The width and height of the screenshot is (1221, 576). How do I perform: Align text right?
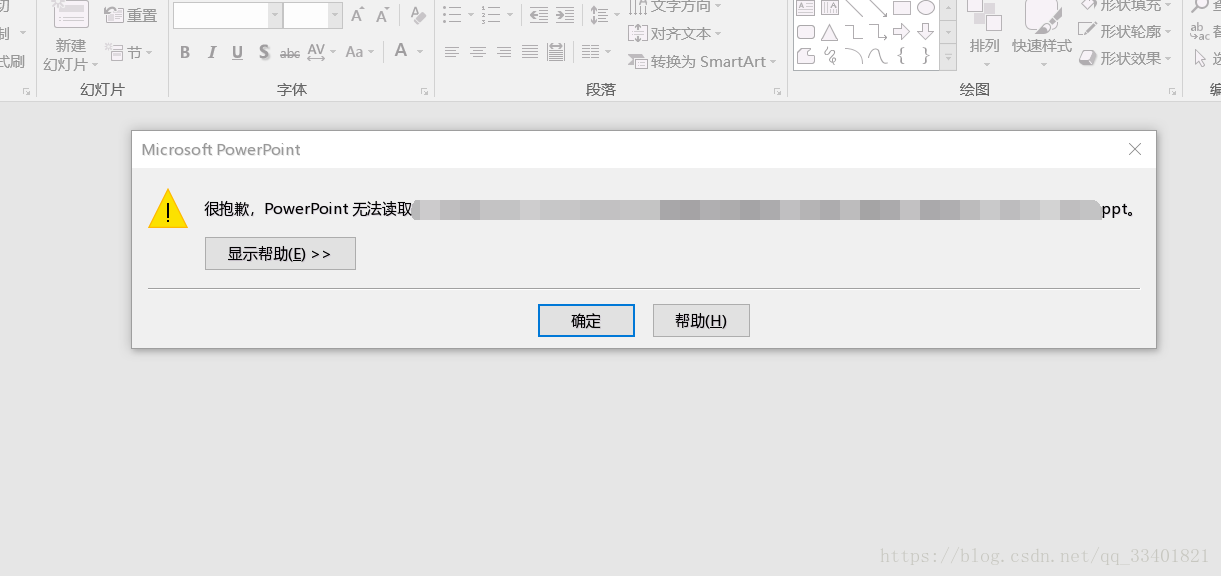504,52
